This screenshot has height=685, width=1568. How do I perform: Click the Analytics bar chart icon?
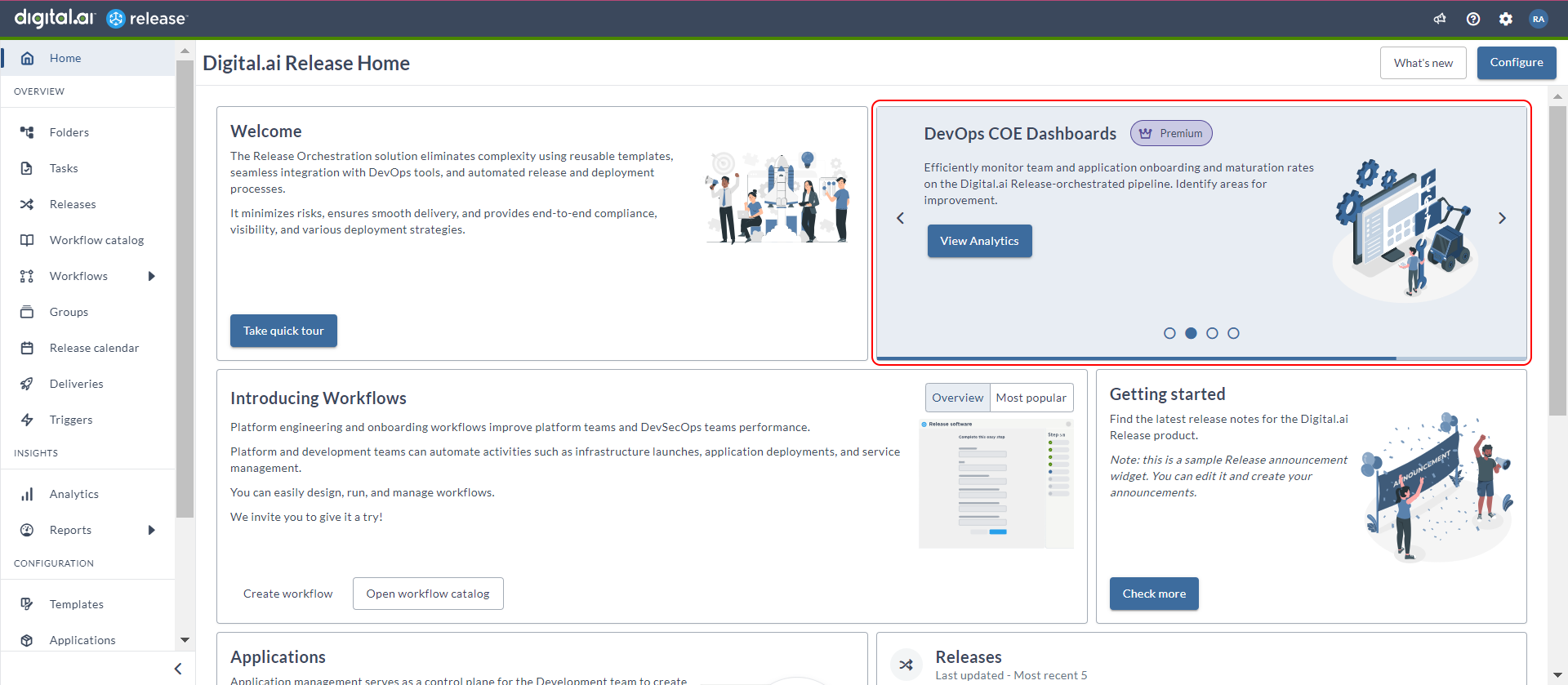coord(27,494)
